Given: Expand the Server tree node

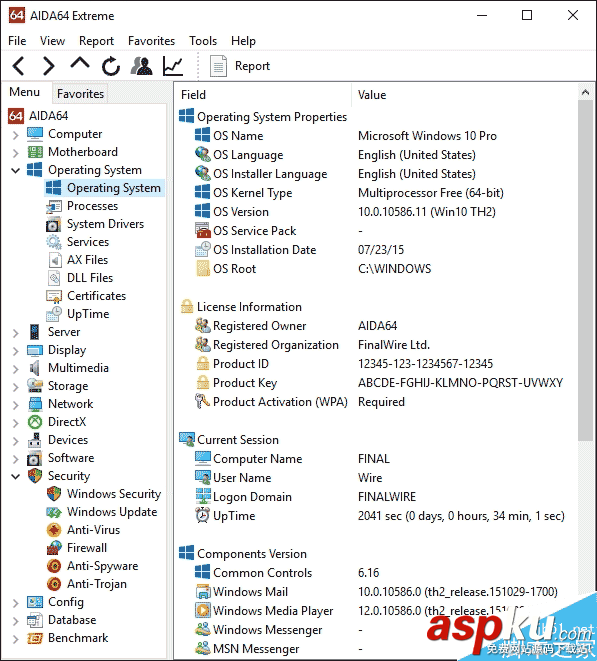Looking at the screenshot, I should (16, 333).
